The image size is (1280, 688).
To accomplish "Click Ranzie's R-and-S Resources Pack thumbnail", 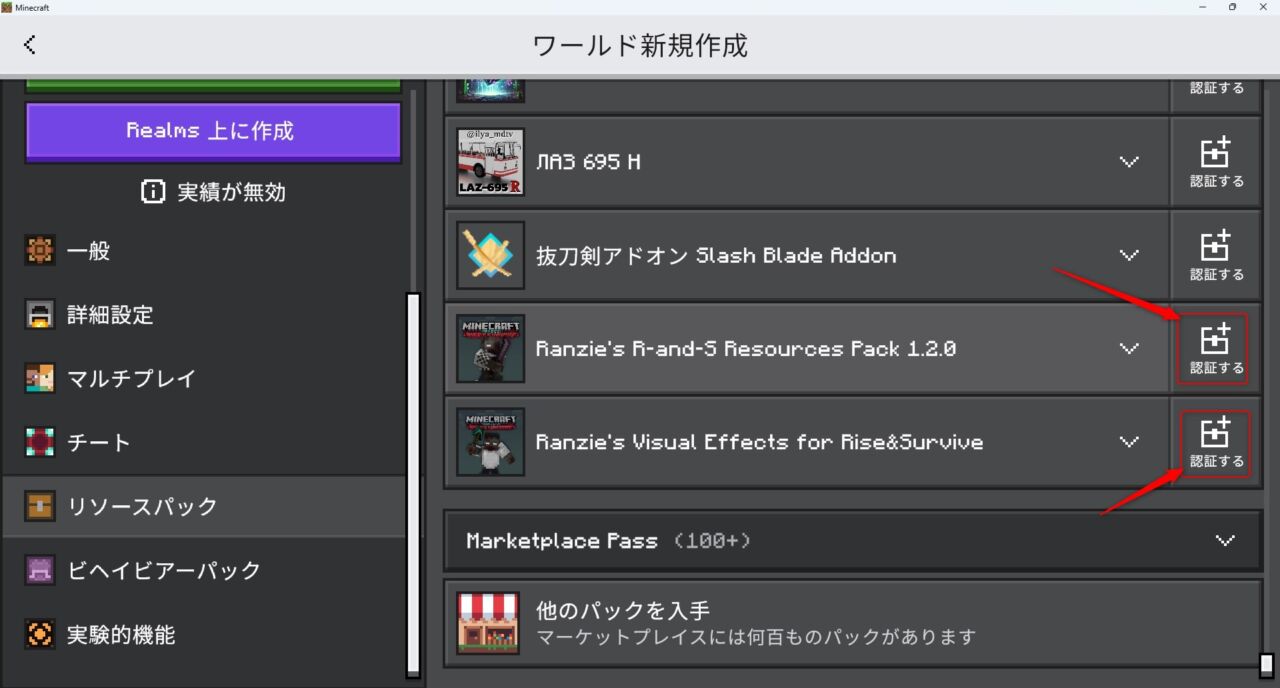I will (491, 349).
